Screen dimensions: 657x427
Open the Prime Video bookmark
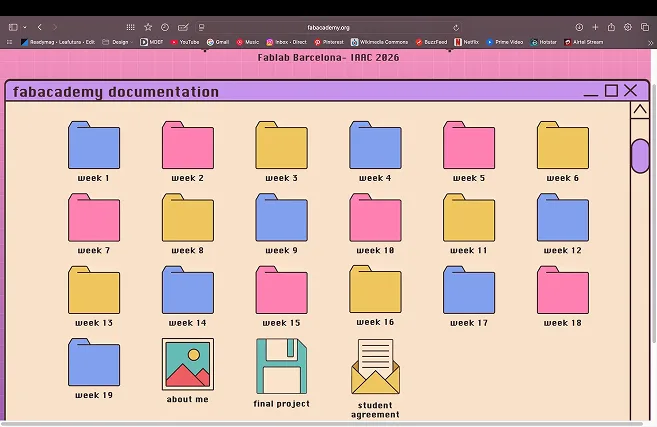(504, 42)
